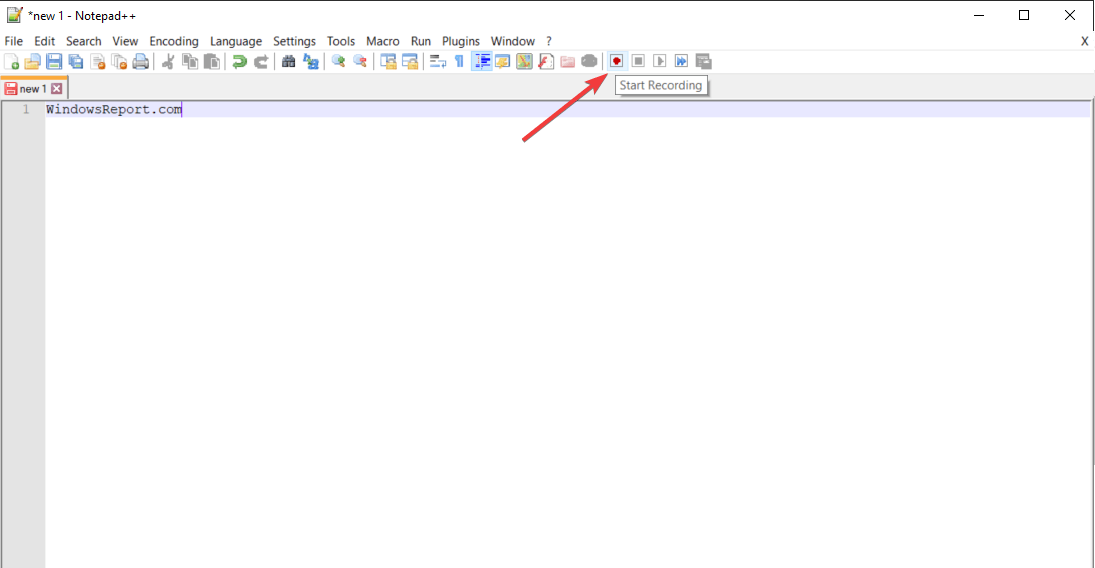Open Find with the binoculars icon
Image resolution: width=1095 pixels, height=568 pixels.
(x=288, y=61)
